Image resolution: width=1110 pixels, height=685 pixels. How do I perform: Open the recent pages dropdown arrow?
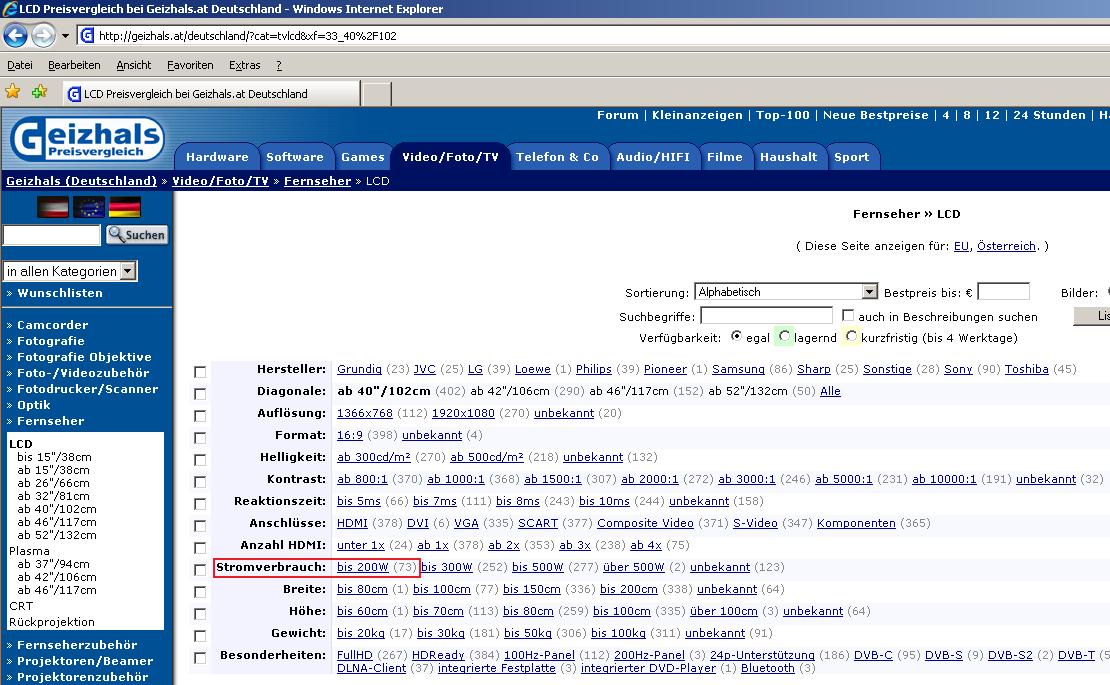65,35
